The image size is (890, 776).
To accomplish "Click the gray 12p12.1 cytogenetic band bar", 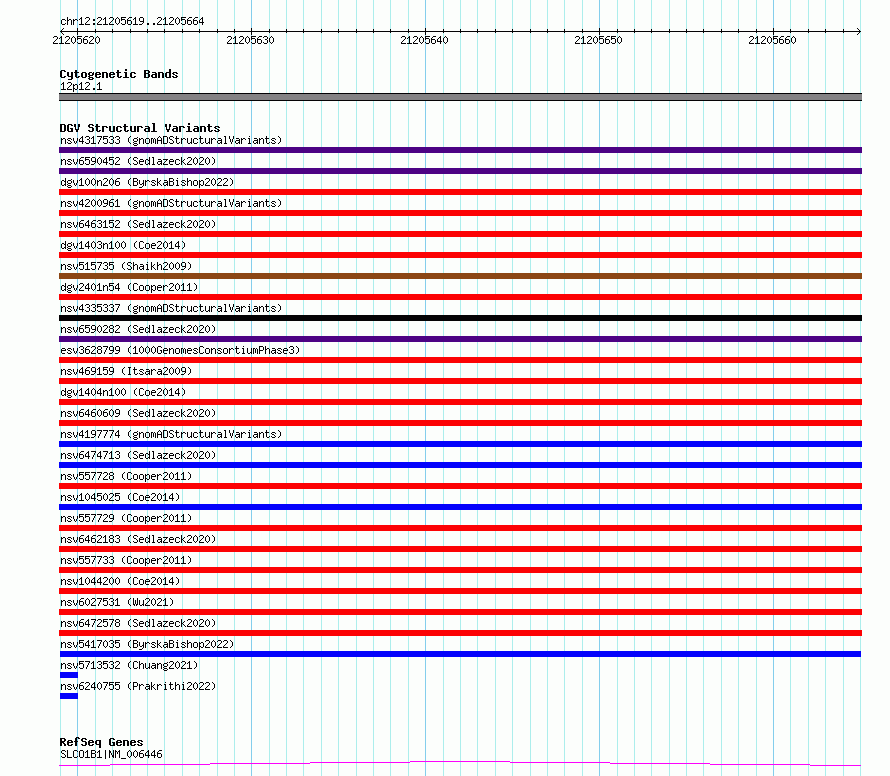I will click(x=460, y=97).
